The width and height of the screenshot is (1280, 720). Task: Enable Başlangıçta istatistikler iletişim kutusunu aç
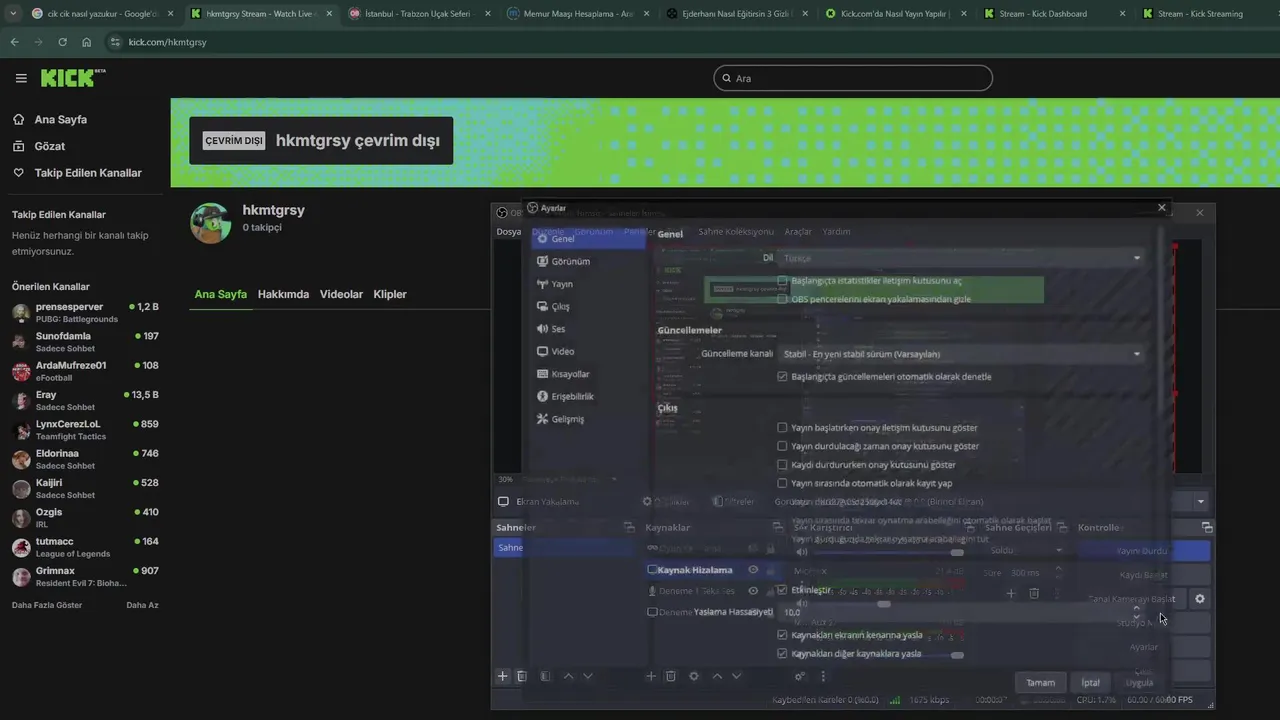[783, 281]
